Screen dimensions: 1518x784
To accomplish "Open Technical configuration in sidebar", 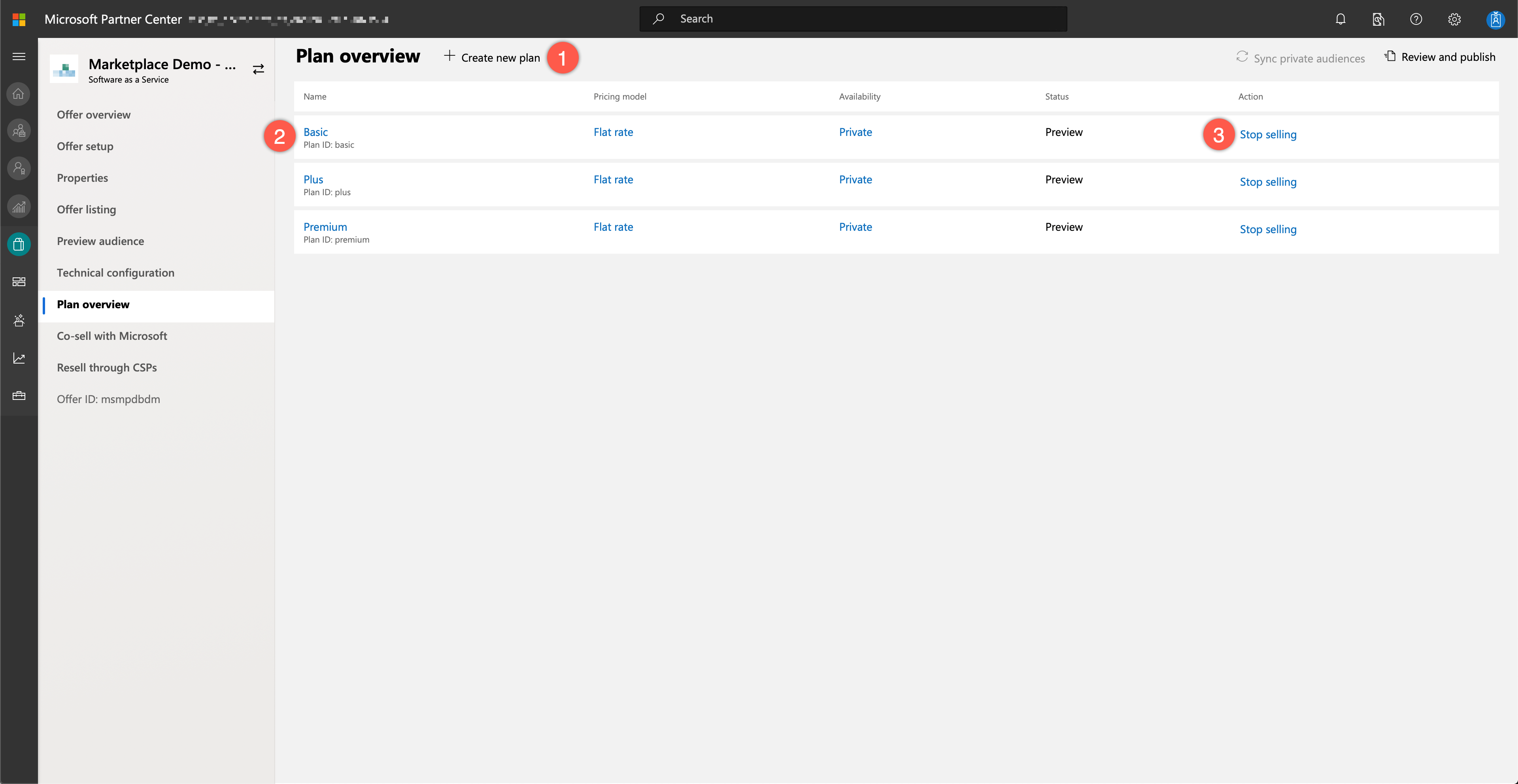I will (115, 273).
